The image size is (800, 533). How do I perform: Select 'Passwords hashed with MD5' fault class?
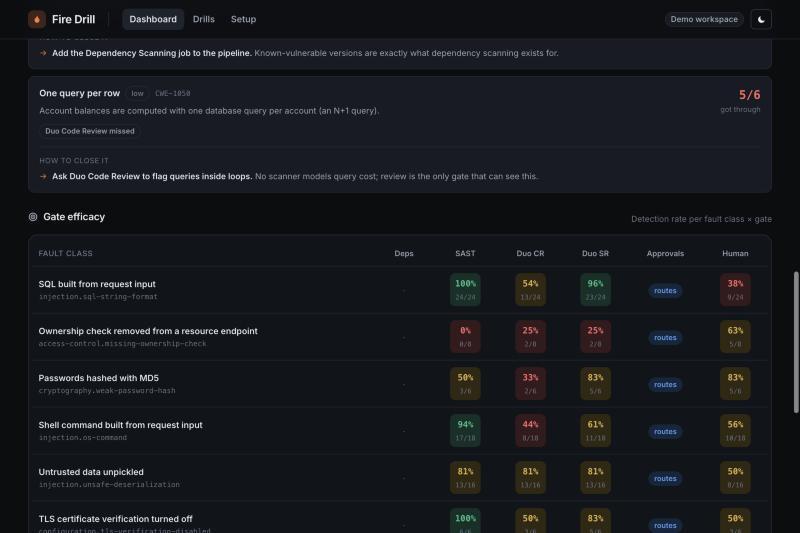[x=98, y=378]
